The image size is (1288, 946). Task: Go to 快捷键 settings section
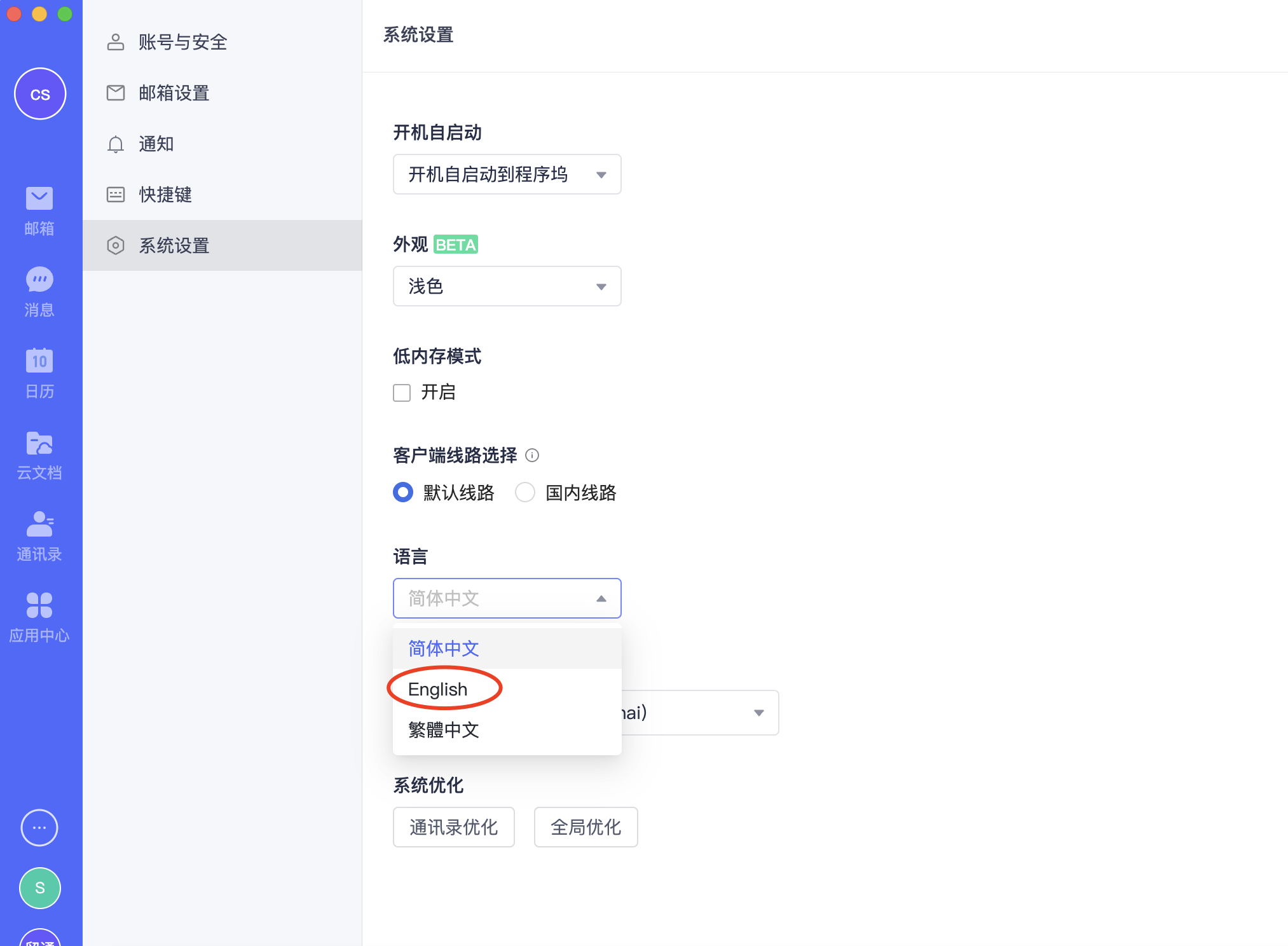point(223,195)
